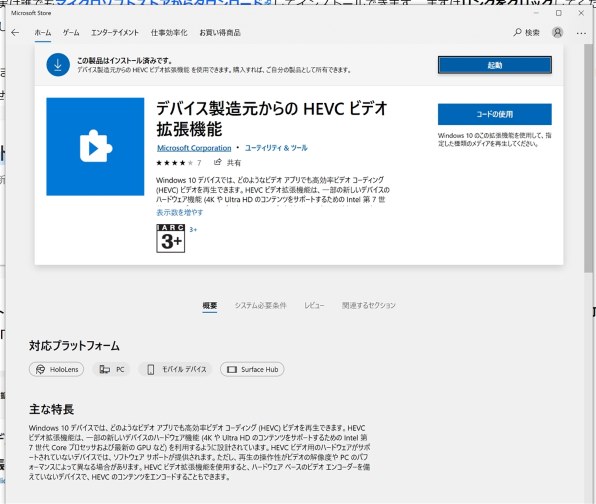
Task: Click the 主な特長 heading
Action: (x=51, y=409)
